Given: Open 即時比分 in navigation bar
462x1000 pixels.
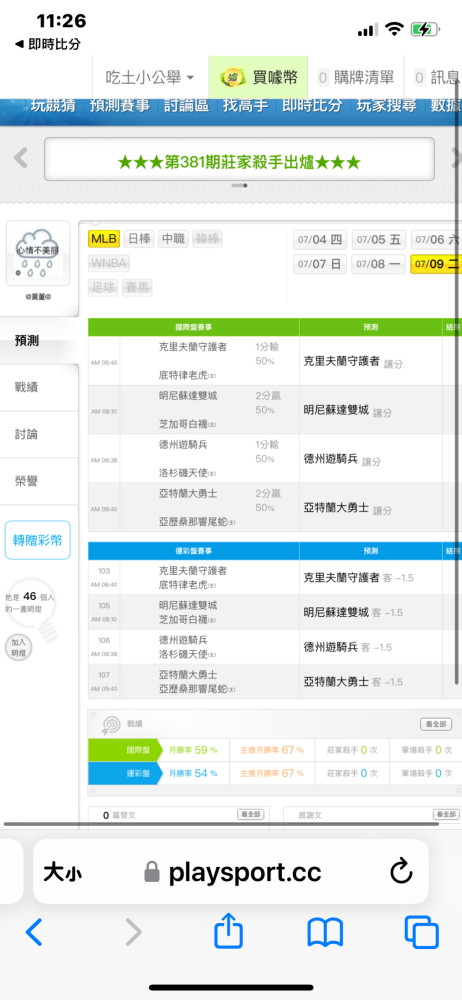Looking at the screenshot, I should click(312, 105).
